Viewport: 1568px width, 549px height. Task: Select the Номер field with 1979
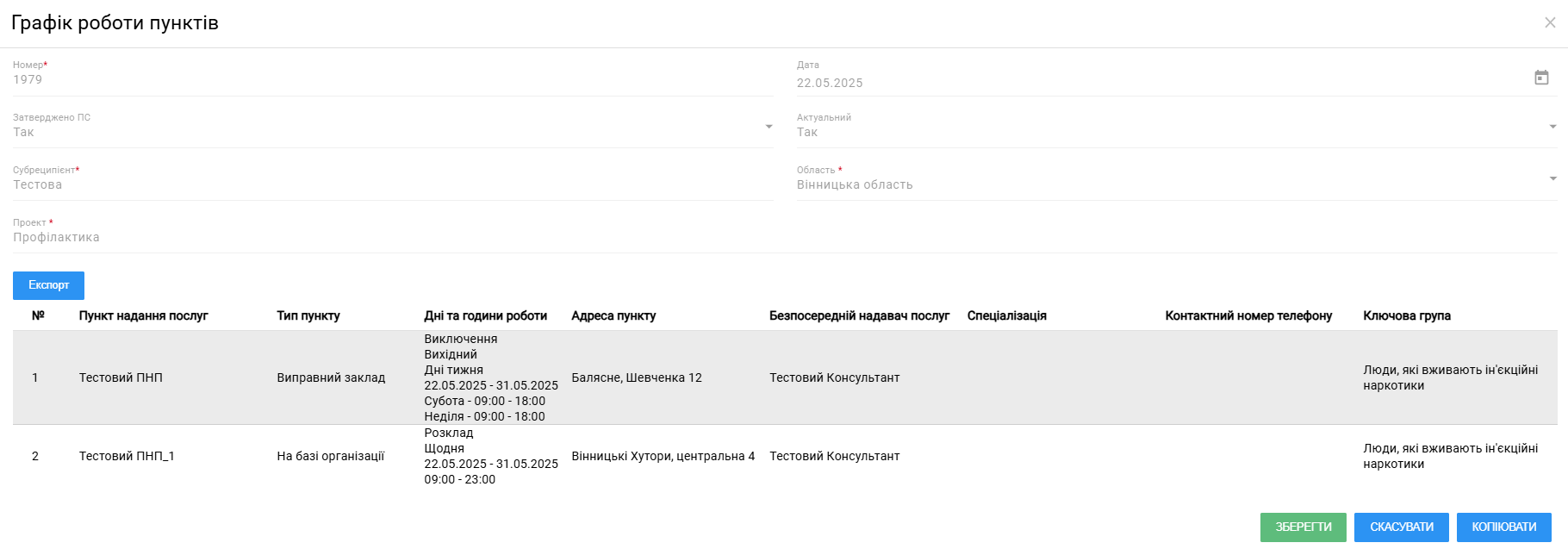coord(393,79)
